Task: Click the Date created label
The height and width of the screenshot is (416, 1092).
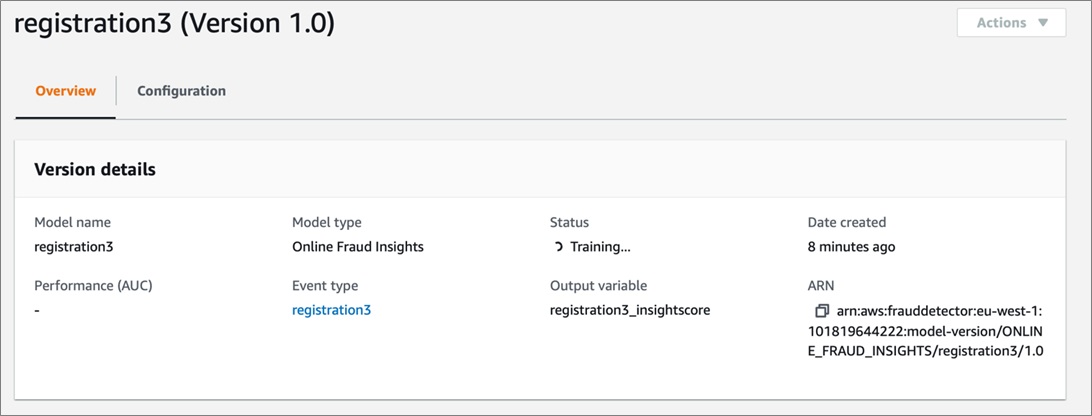Action: pyautogui.click(x=847, y=222)
